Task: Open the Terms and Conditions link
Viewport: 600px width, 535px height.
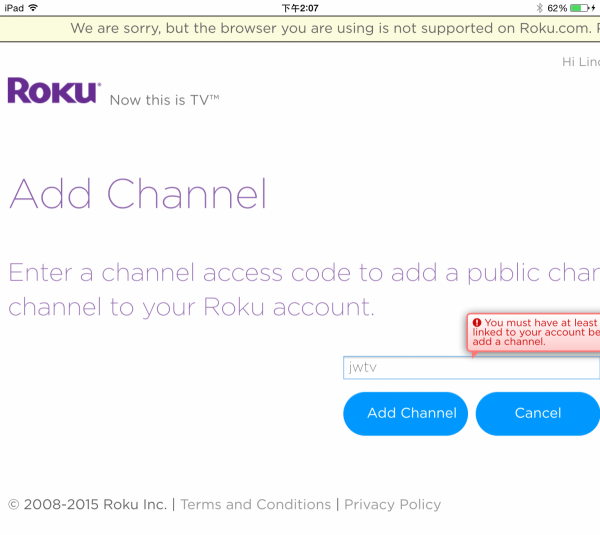Action: (x=256, y=505)
